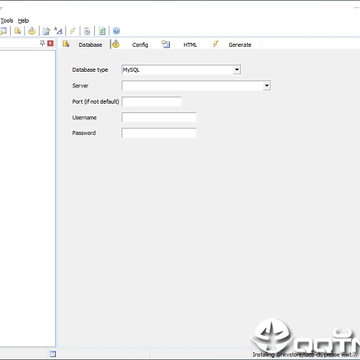Focus the Username input field
This screenshot has height=360, width=360.
point(159,117)
